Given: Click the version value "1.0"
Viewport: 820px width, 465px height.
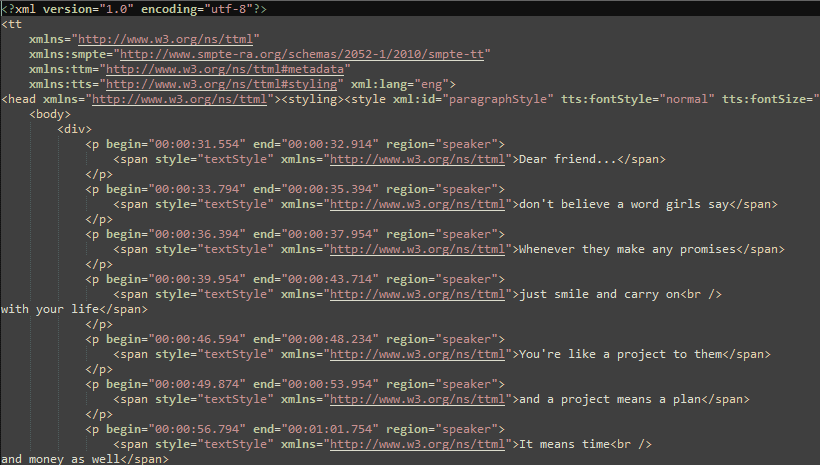Looking at the screenshot, I should 117,9.
